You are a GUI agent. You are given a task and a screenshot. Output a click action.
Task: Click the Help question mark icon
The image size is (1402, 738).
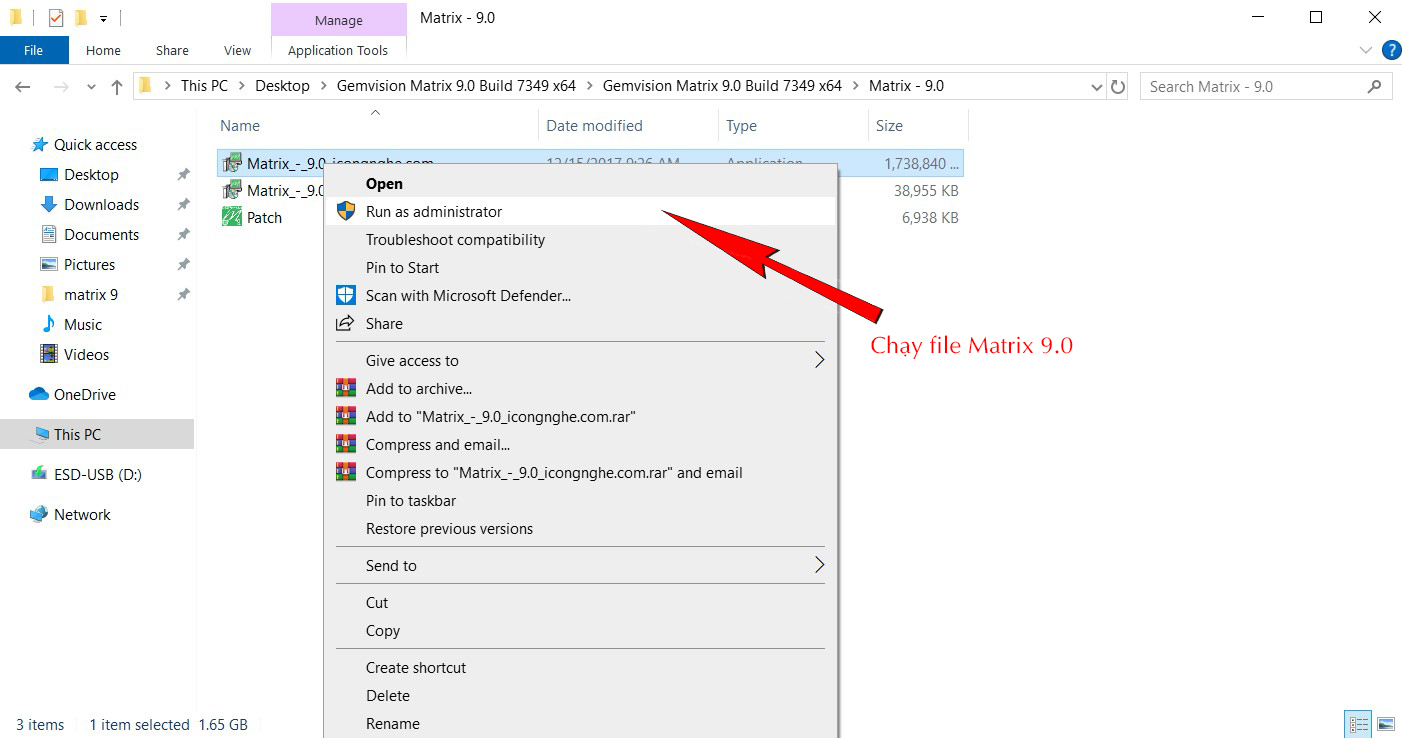(1390, 50)
